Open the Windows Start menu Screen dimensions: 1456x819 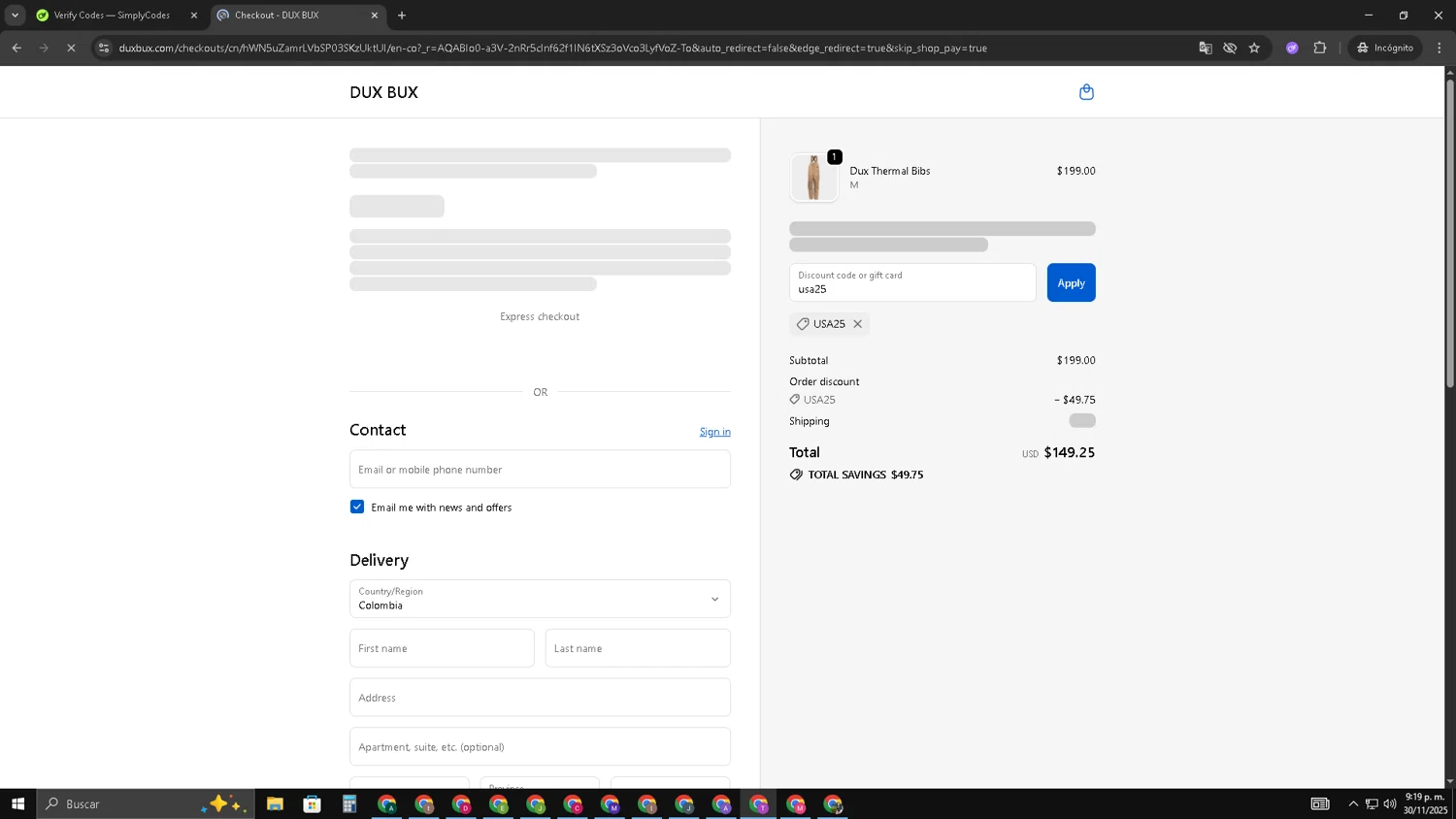click(x=17, y=803)
